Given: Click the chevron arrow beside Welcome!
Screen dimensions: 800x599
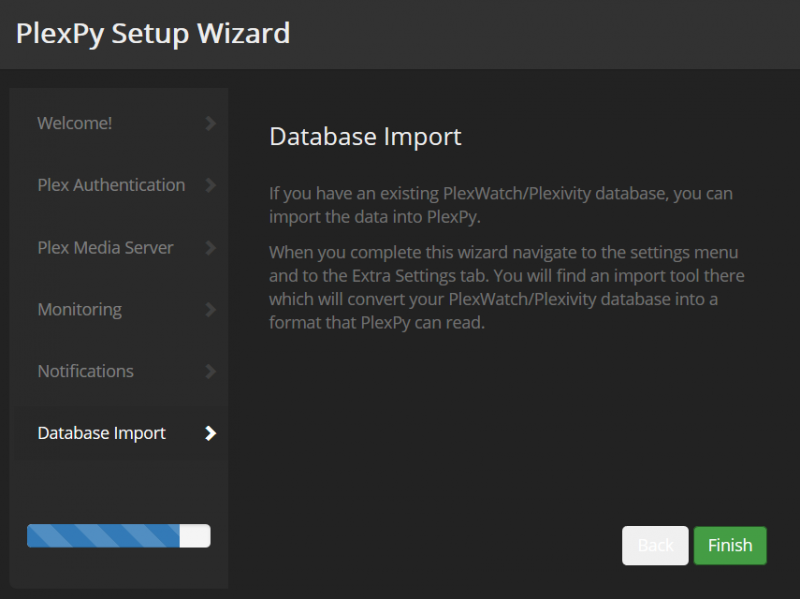Looking at the screenshot, I should coord(210,124).
